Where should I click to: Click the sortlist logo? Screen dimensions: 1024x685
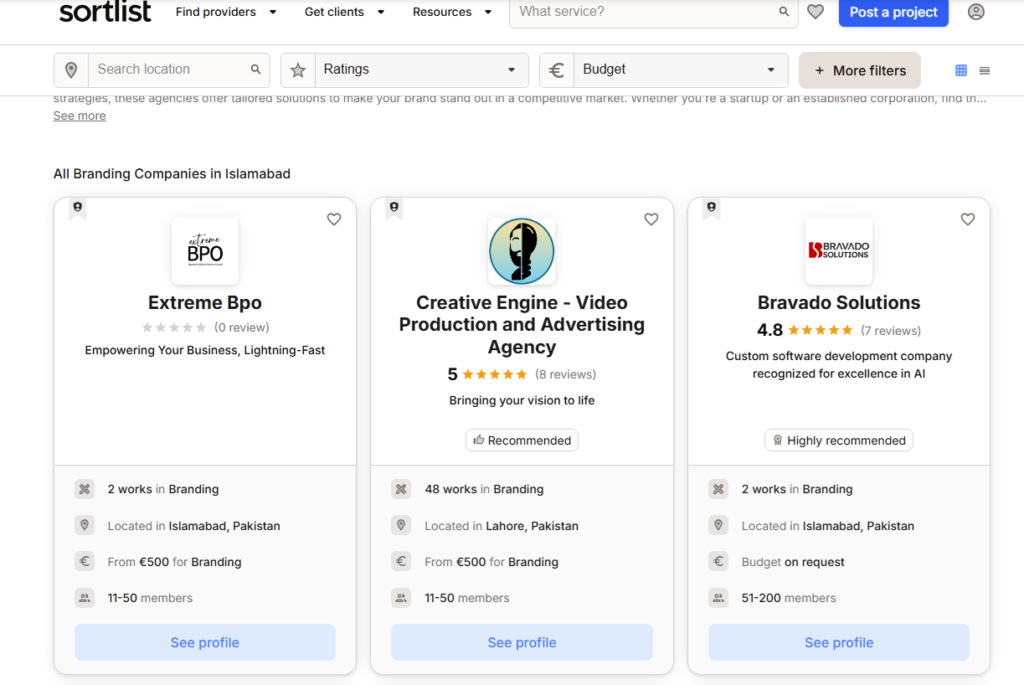pyautogui.click(x=104, y=11)
